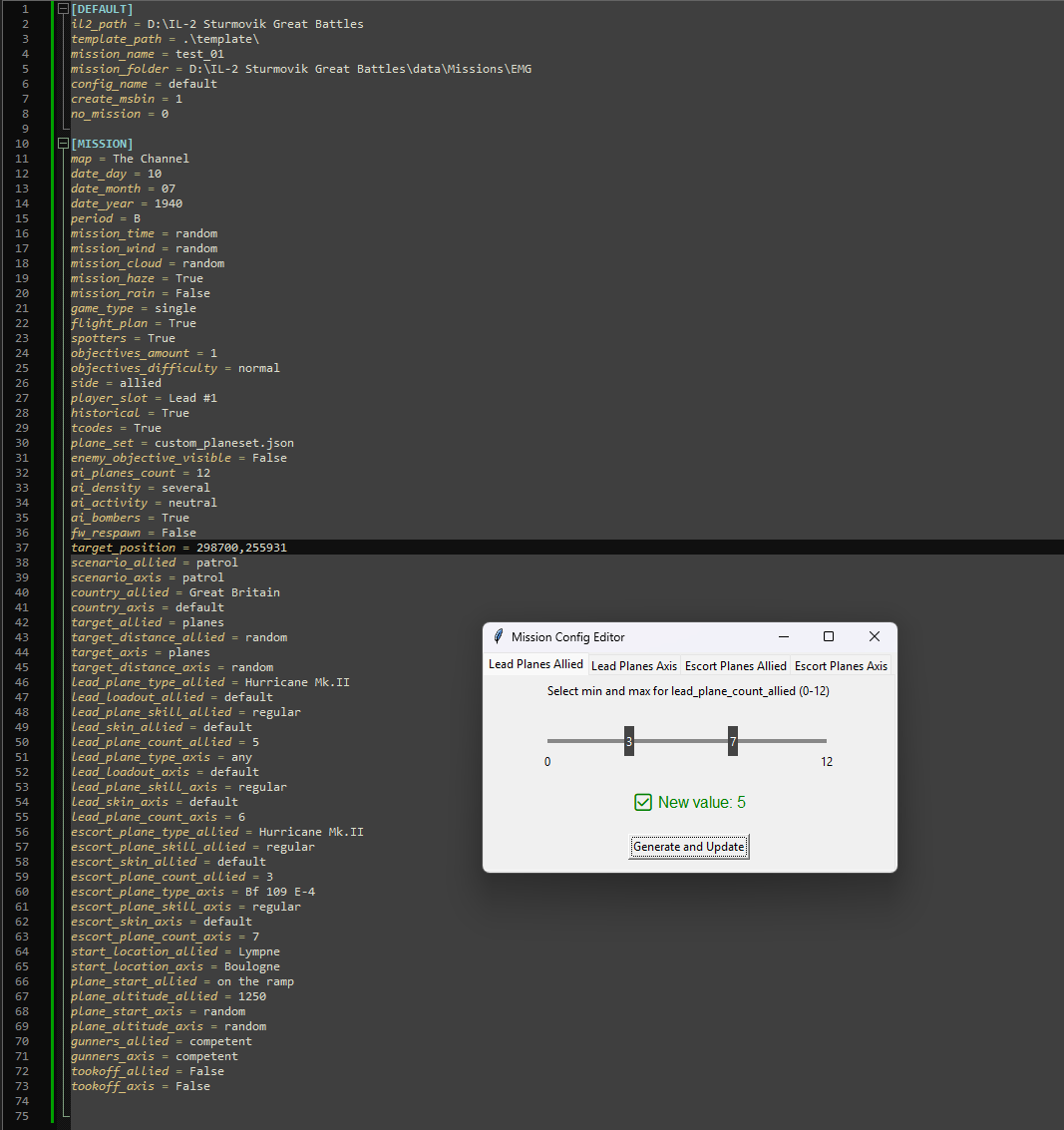Click the green checkmark icon beside New value

(x=643, y=802)
